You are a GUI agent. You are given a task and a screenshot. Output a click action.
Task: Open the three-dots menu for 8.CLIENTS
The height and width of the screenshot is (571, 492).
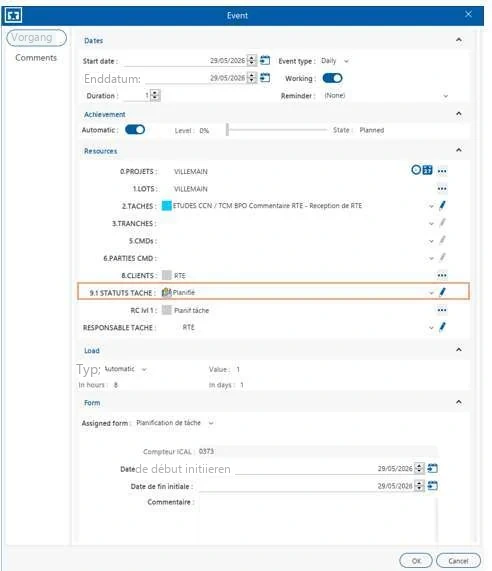(442, 275)
